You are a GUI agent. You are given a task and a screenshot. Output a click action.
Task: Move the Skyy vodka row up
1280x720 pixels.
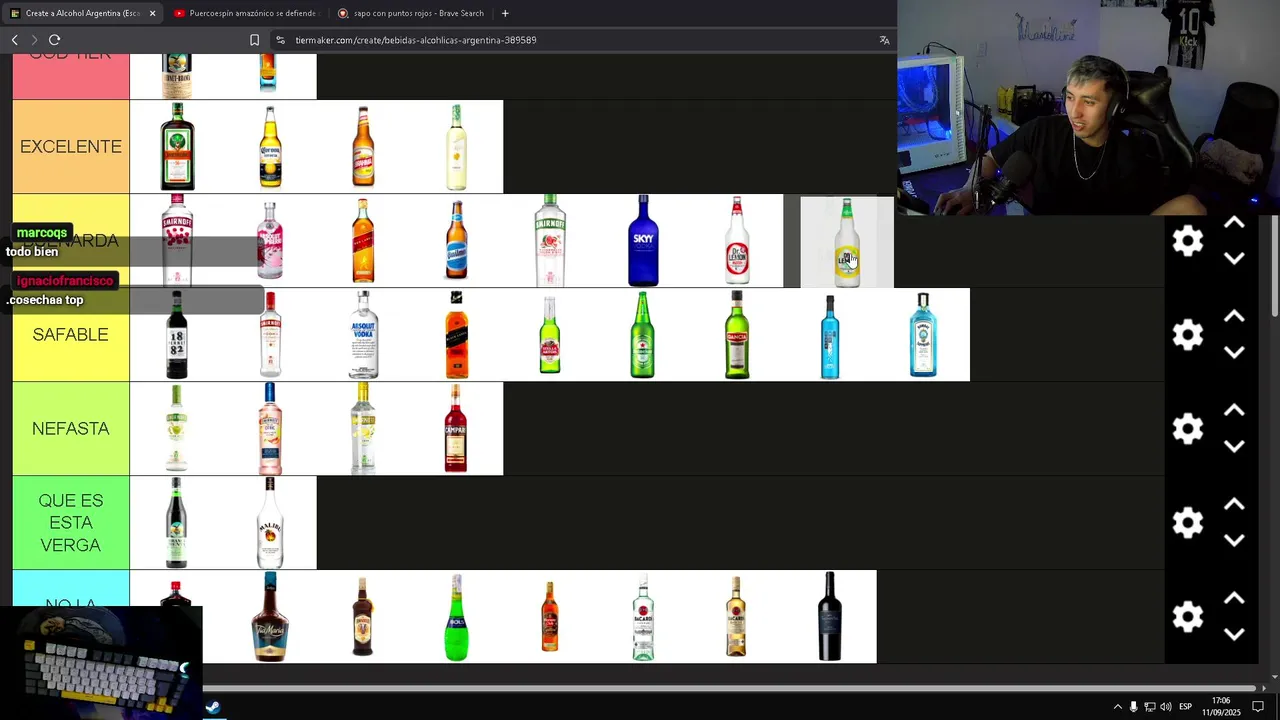pyautogui.click(x=1234, y=223)
